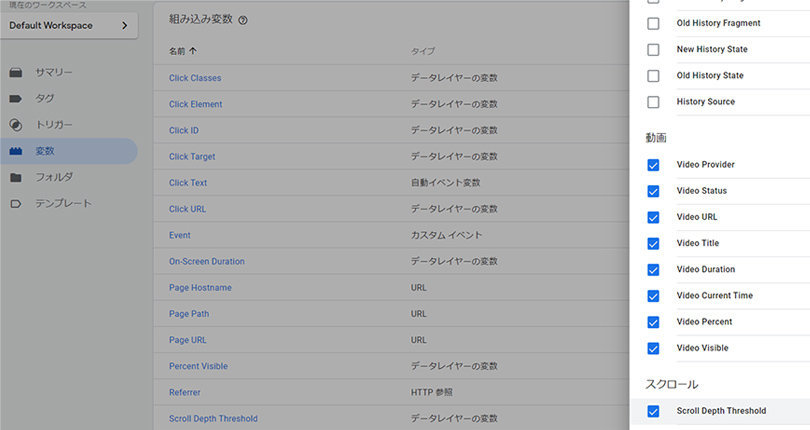The image size is (810, 430).
Task: Expand the Default Workspace chevron
Action: [124, 25]
